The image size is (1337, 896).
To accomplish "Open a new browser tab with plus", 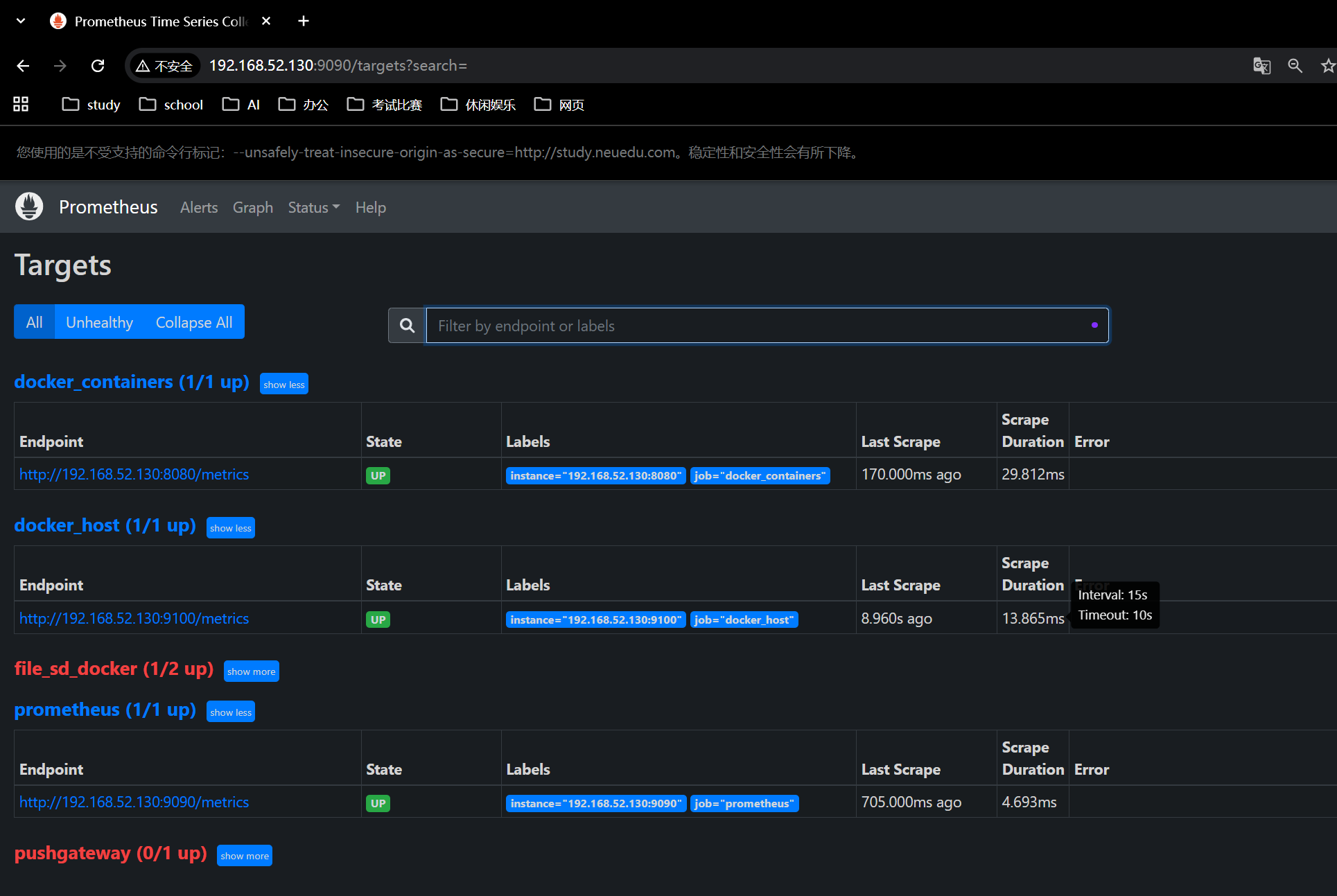I will tap(304, 21).
